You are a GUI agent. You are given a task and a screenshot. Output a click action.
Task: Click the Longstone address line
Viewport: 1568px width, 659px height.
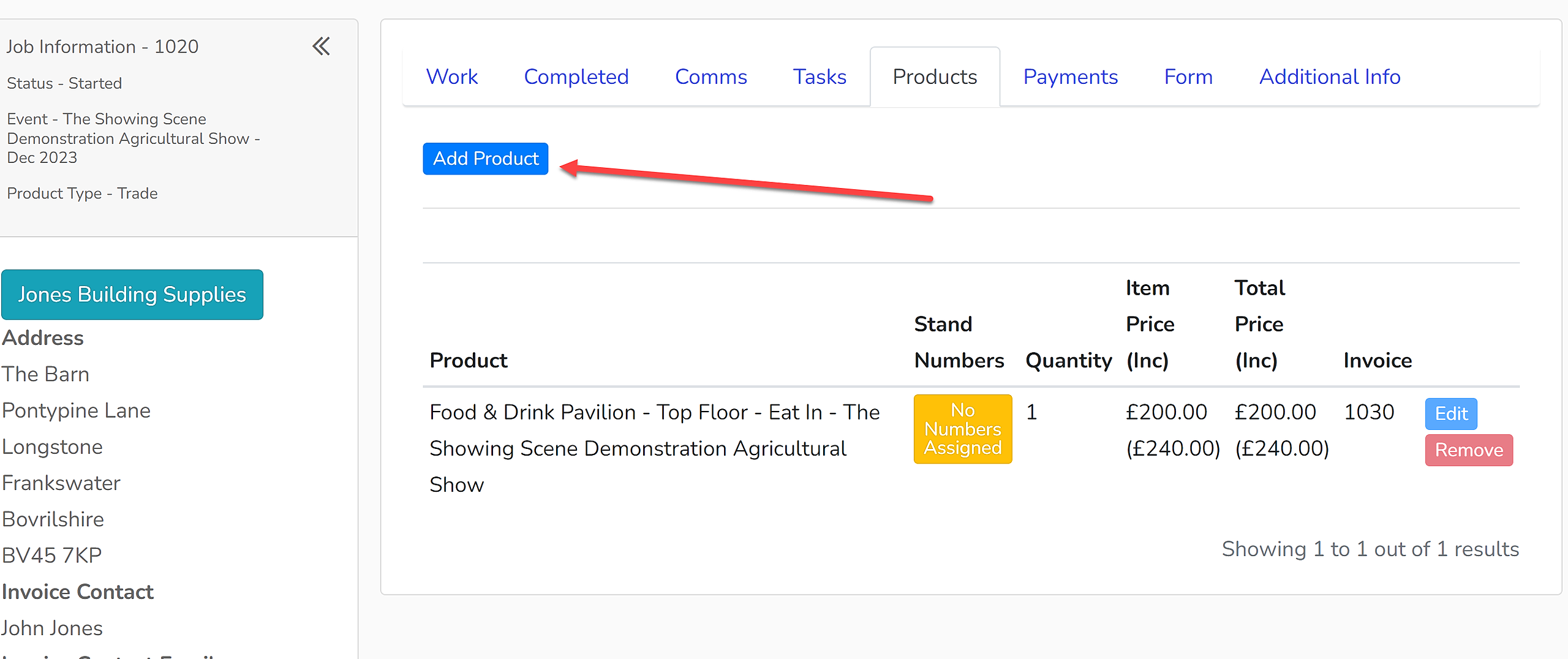(x=52, y=447)
